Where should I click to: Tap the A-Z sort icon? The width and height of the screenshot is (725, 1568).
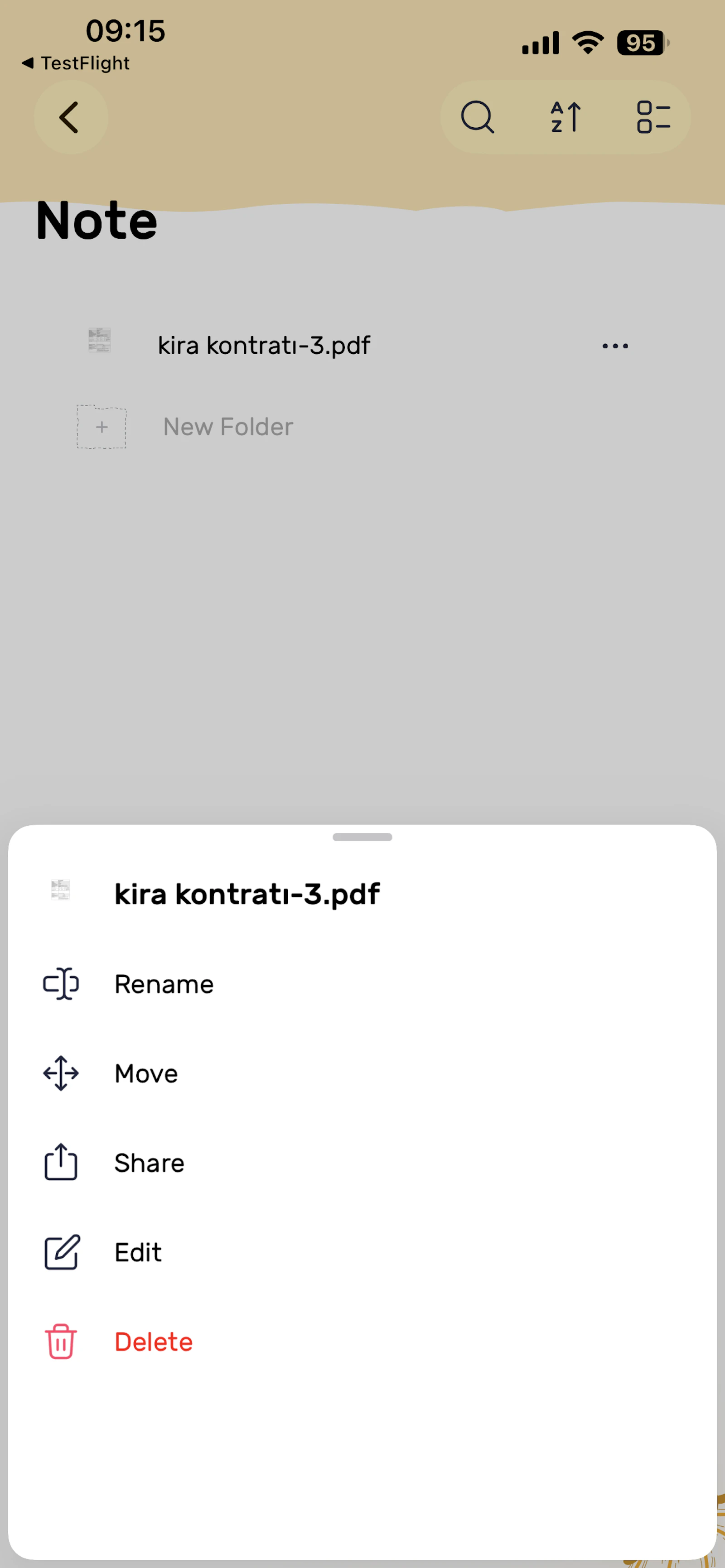565,117
